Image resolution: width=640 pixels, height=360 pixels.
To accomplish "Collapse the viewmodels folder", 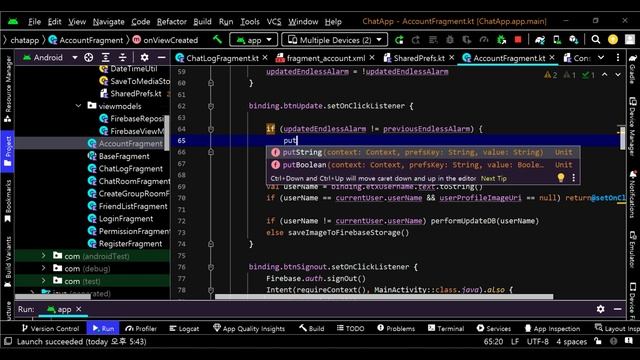I will (x=78, y=106).
